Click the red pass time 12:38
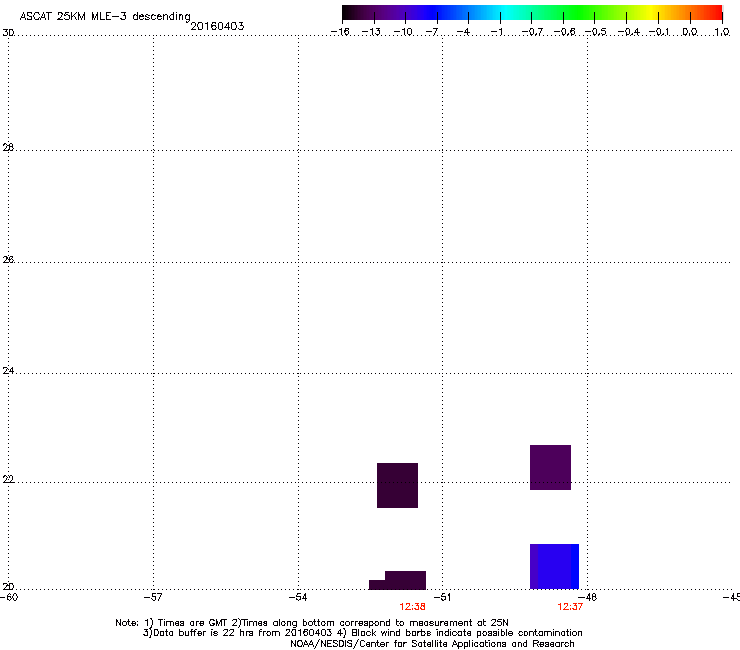This screenshot has height=650, width=740. (412, 607)
